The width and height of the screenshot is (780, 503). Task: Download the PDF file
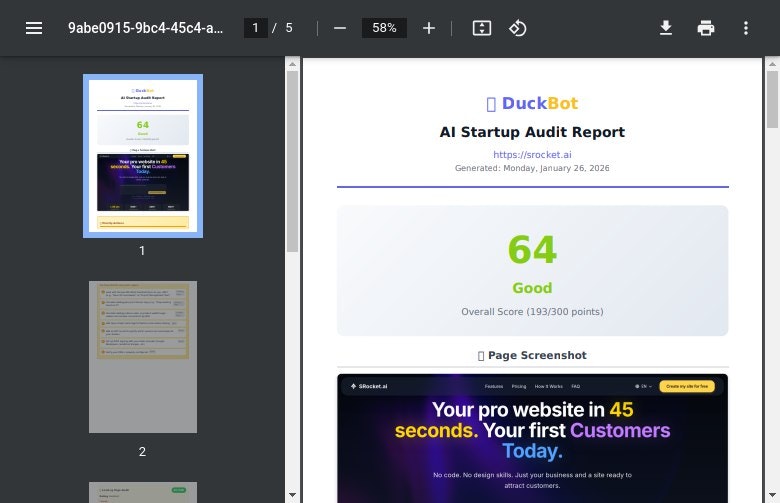(666, 28)
